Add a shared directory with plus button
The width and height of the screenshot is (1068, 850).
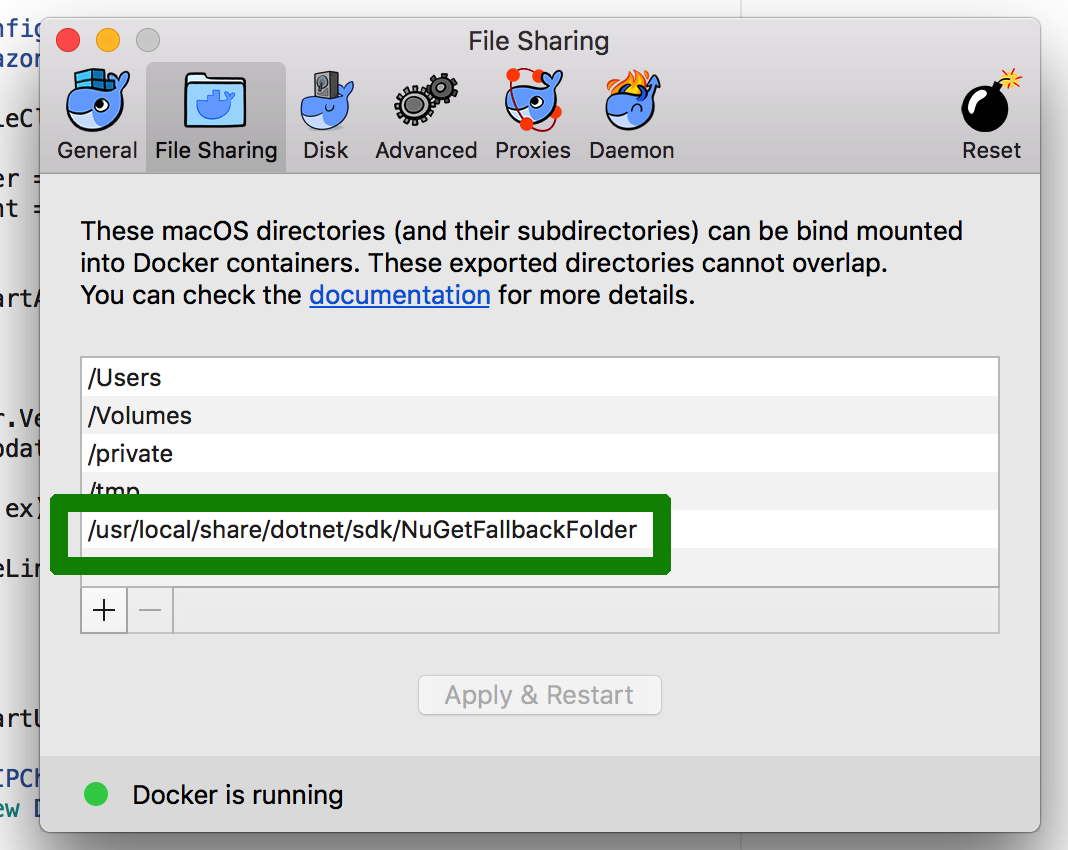click(104, 610)
